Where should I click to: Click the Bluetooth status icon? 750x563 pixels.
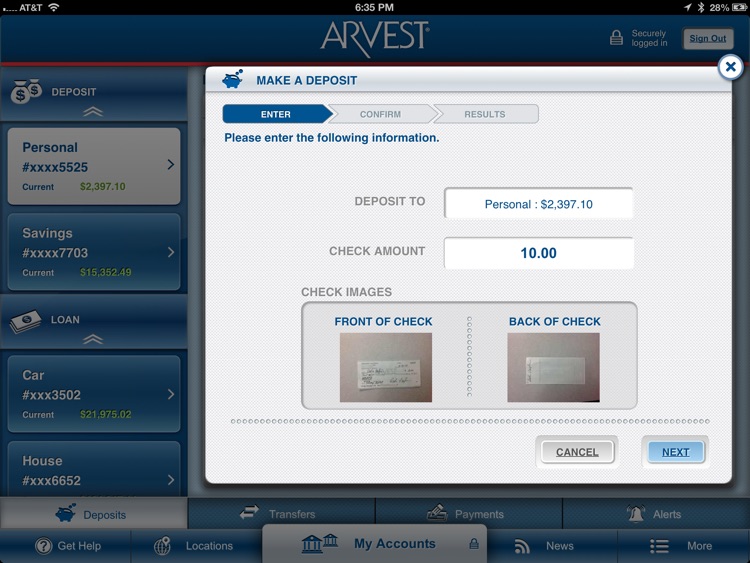[701, 7]
